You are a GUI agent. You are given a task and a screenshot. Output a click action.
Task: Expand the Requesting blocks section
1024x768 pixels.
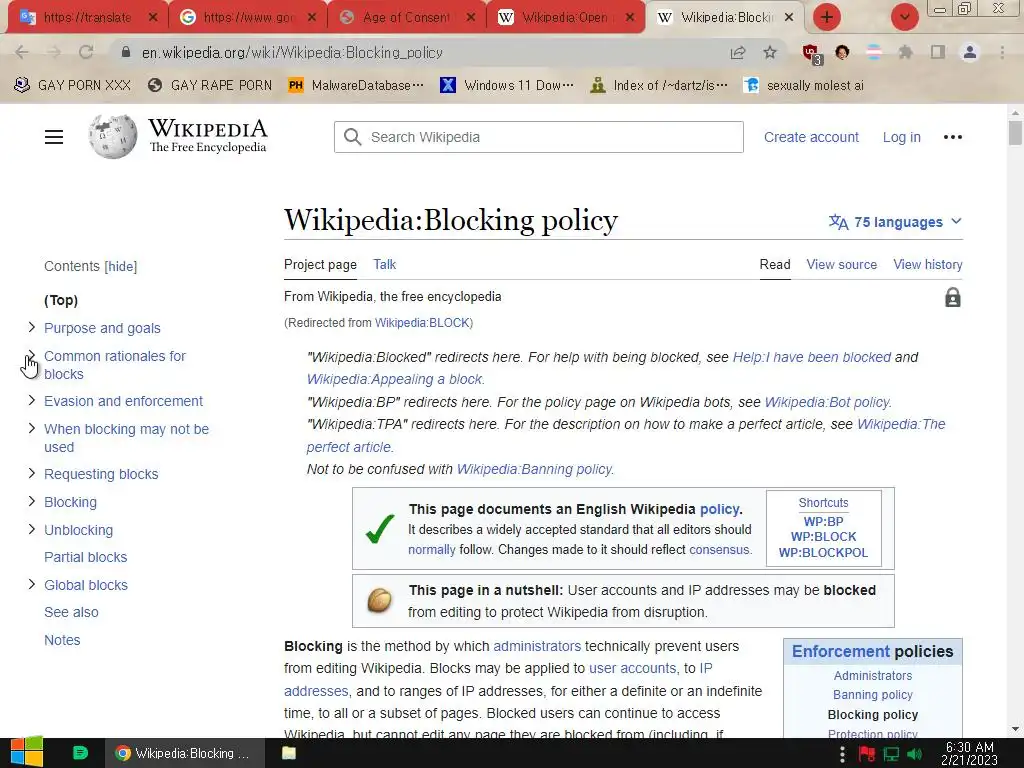click(31, 473)
